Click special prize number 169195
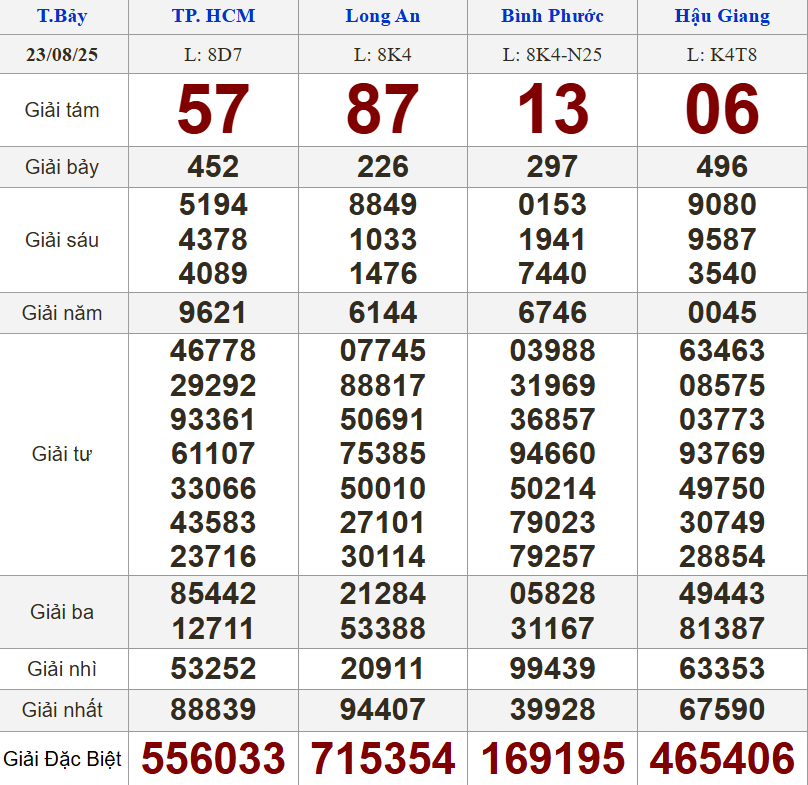The image size is (808, 785). click(x=552, y=759)
